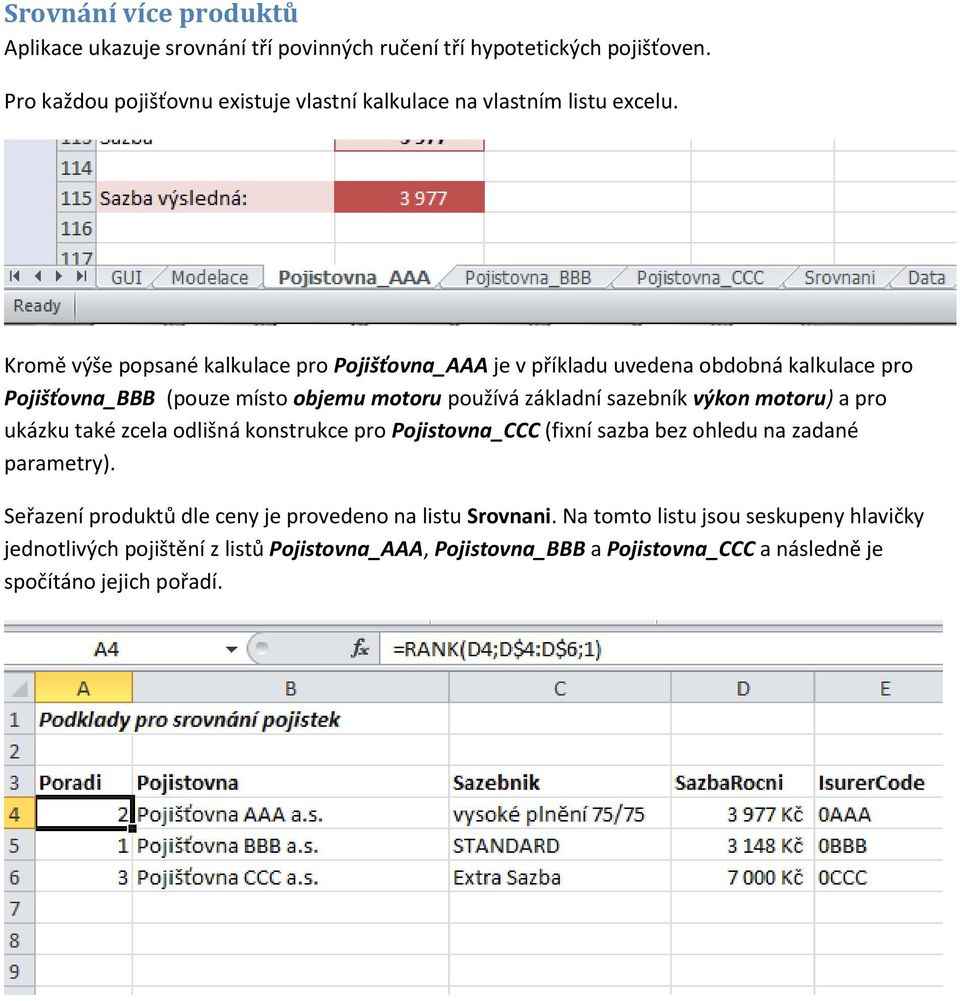Viewport: 960px width, 1001px height.
Task: Click next sheet navigation arrow
Action: [59, 276]
